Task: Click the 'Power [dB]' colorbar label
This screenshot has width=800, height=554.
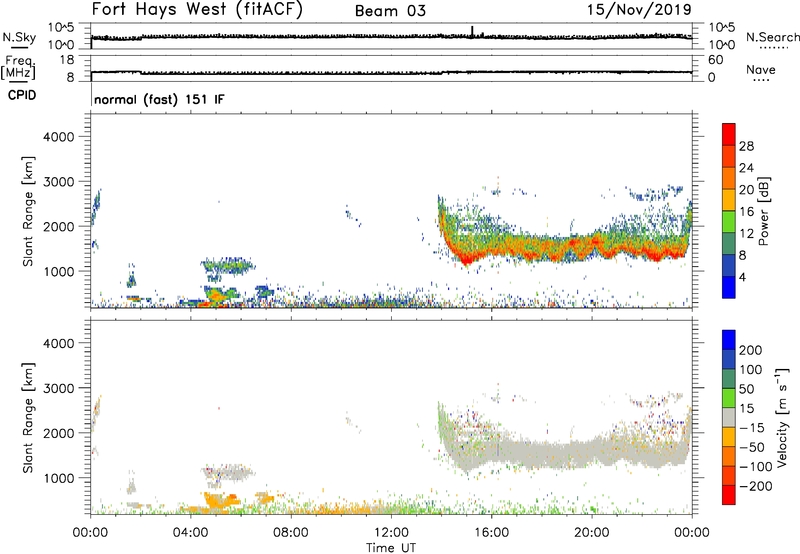Action: point(764,211)
